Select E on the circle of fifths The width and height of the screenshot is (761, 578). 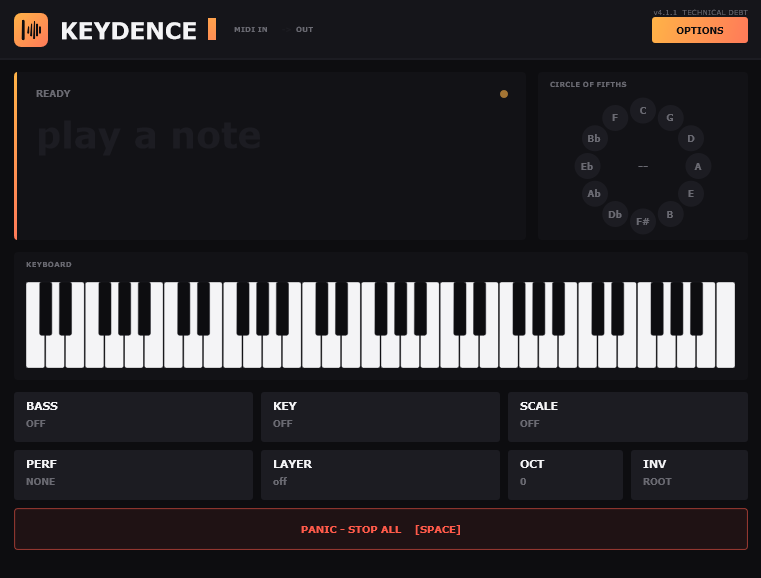pyautogui.click(x=691, y=194)
